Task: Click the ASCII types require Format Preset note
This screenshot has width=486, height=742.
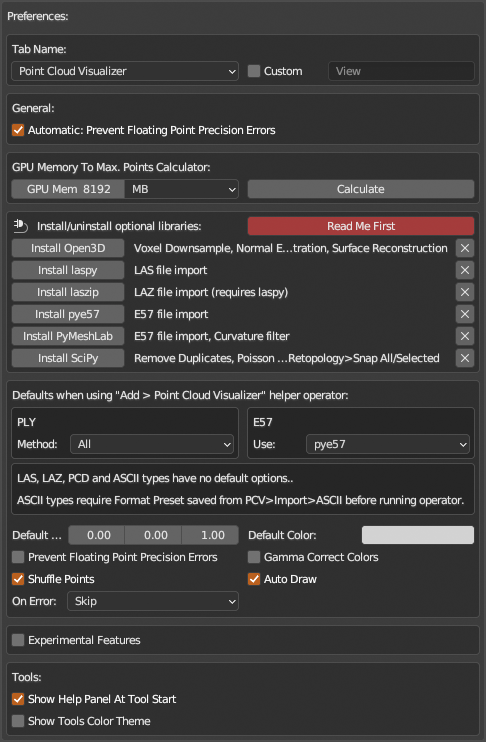Action: pyautogui.click(x=240, y=501)
